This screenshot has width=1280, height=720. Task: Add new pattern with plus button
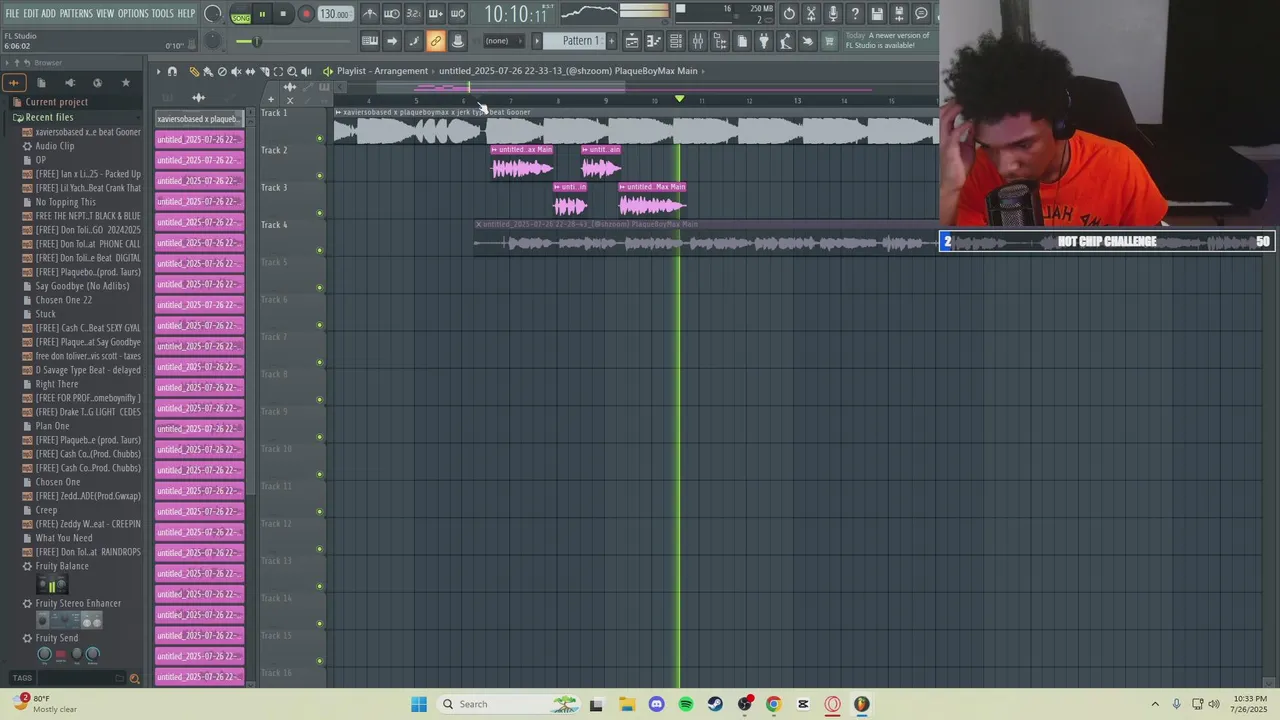[611, 41]
